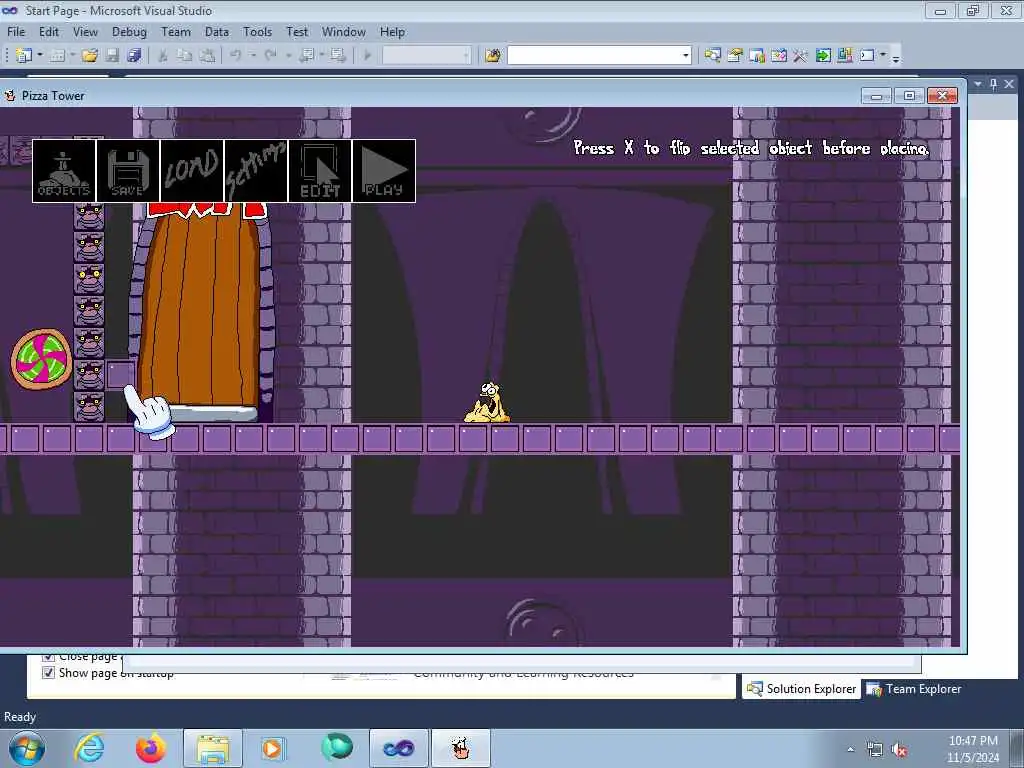The image size is (1024, 768).
Task: Click the Add New Item toolbar icon
Action: [x=57, y=56]
